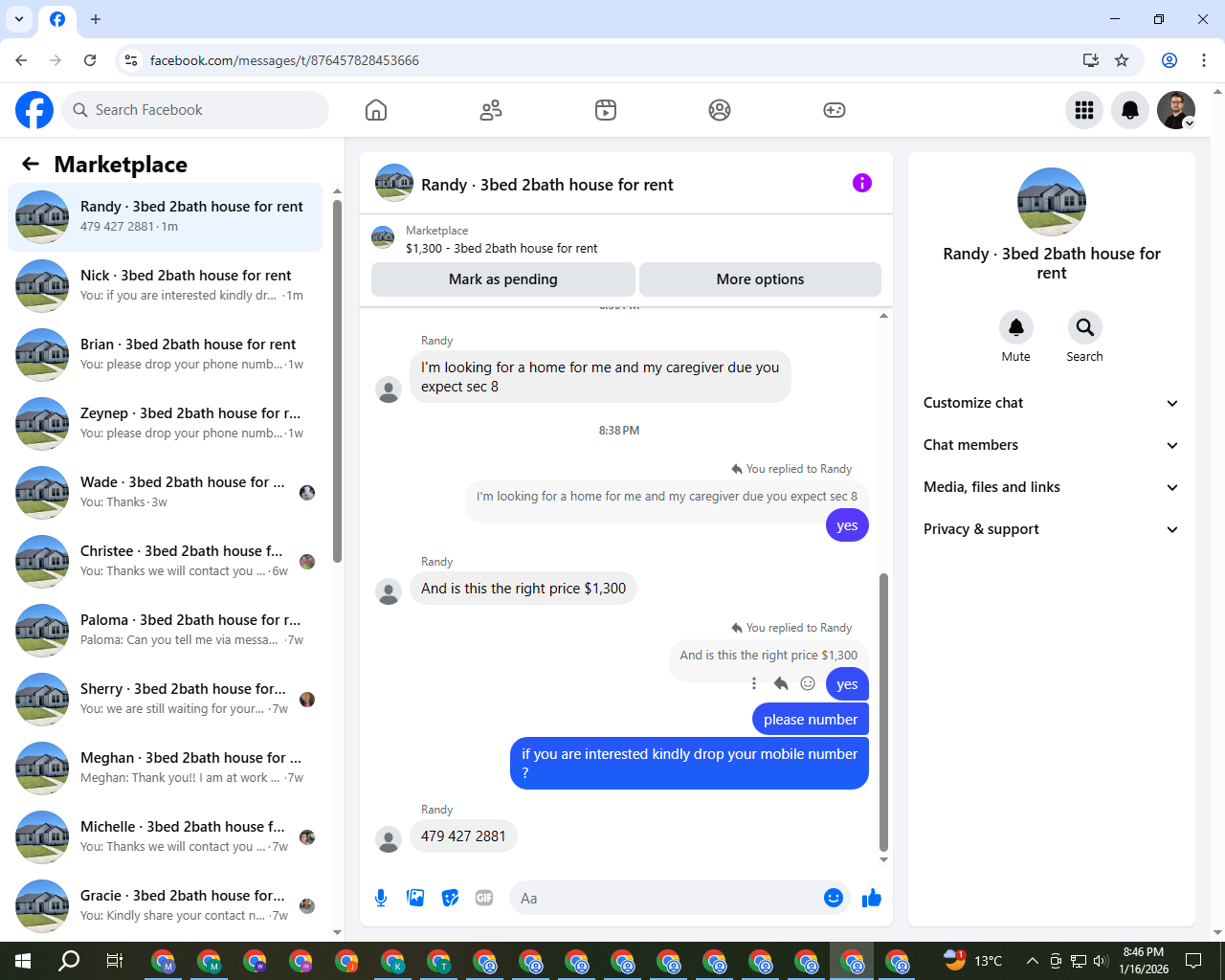The width and height of the screenshot is (1225, 980).
Task: Click message '479 427 2881' from Randy
Action: coord(463,835)
